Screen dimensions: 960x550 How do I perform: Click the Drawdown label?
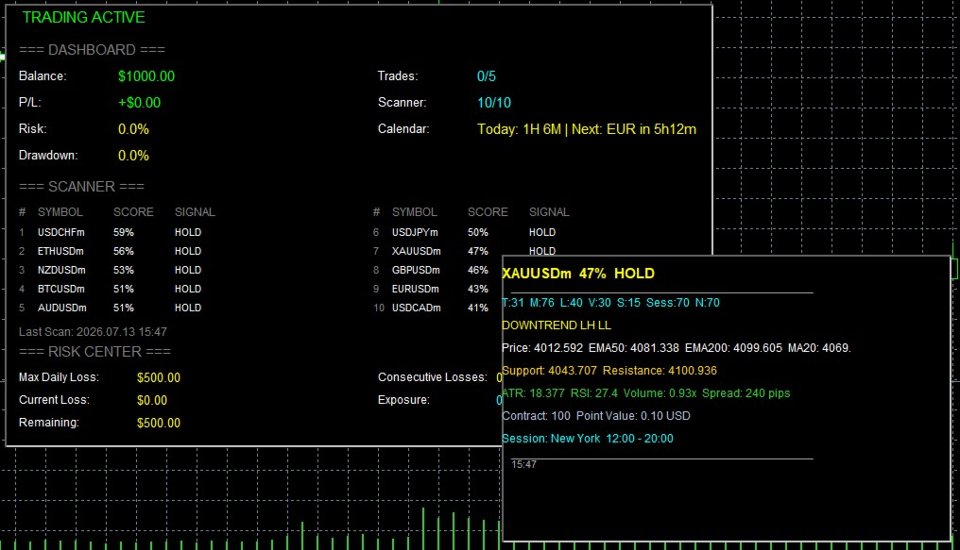pyautogui.click(x=48, y=155)
